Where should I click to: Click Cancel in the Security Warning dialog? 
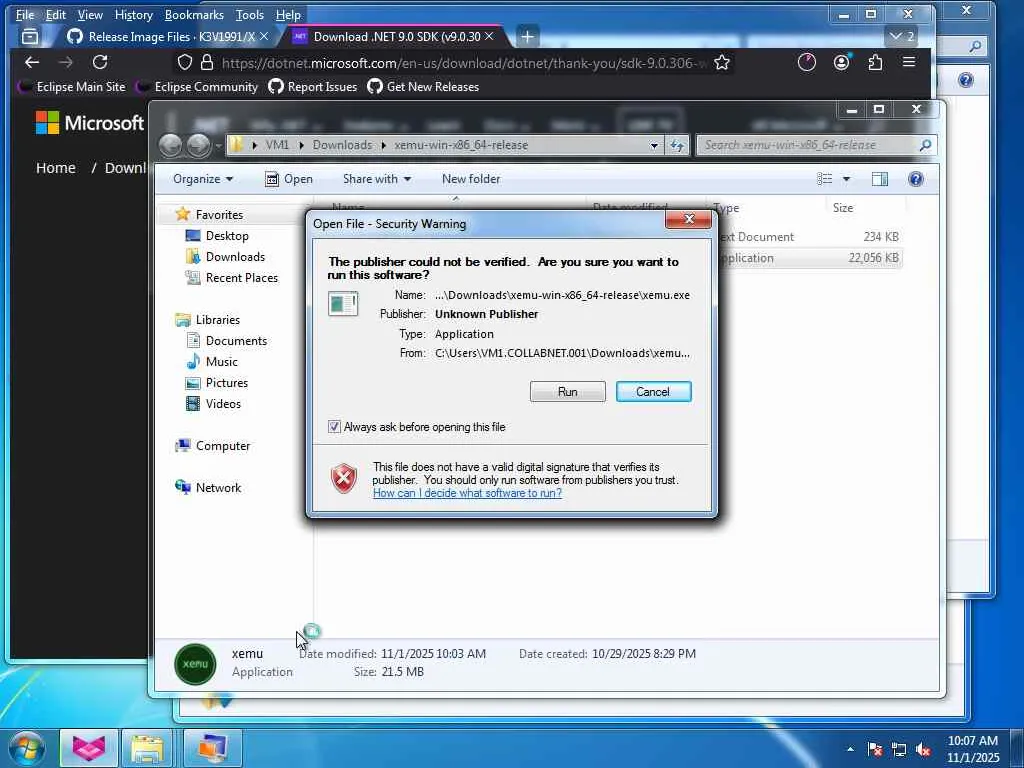click(x=653, y=392)
